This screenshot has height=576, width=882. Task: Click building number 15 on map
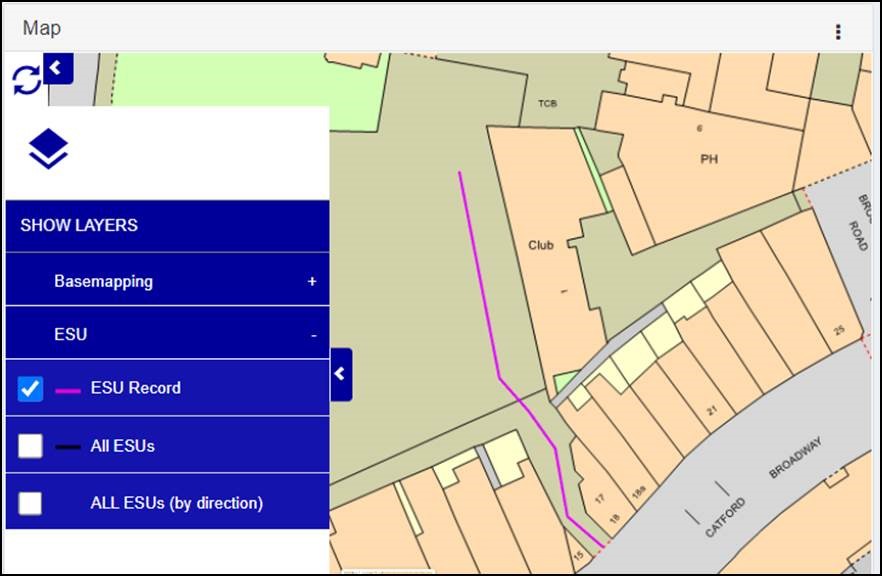(x=579, y=556)
